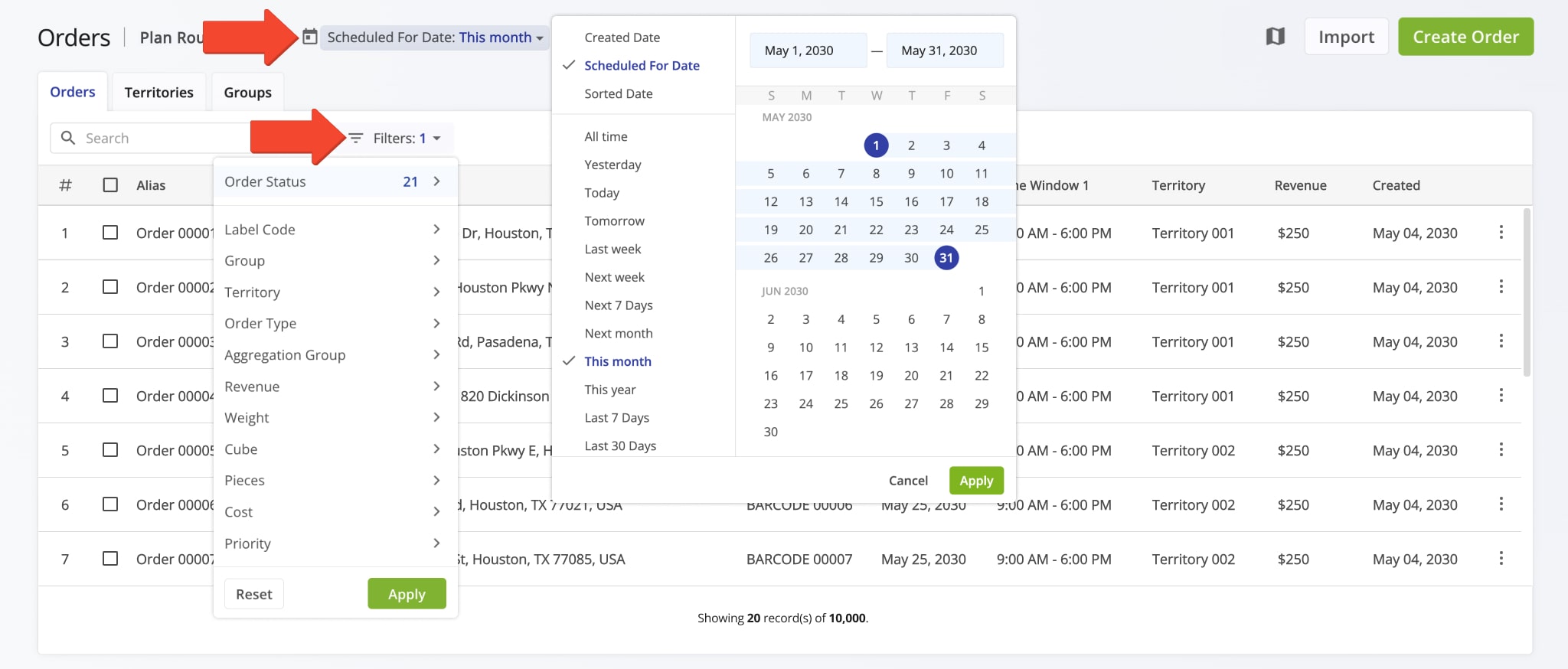Open the three-dot menu for Order 00005
Image resolution: width=1568 pixels, height=669 pixels.
click(1501, 449)
